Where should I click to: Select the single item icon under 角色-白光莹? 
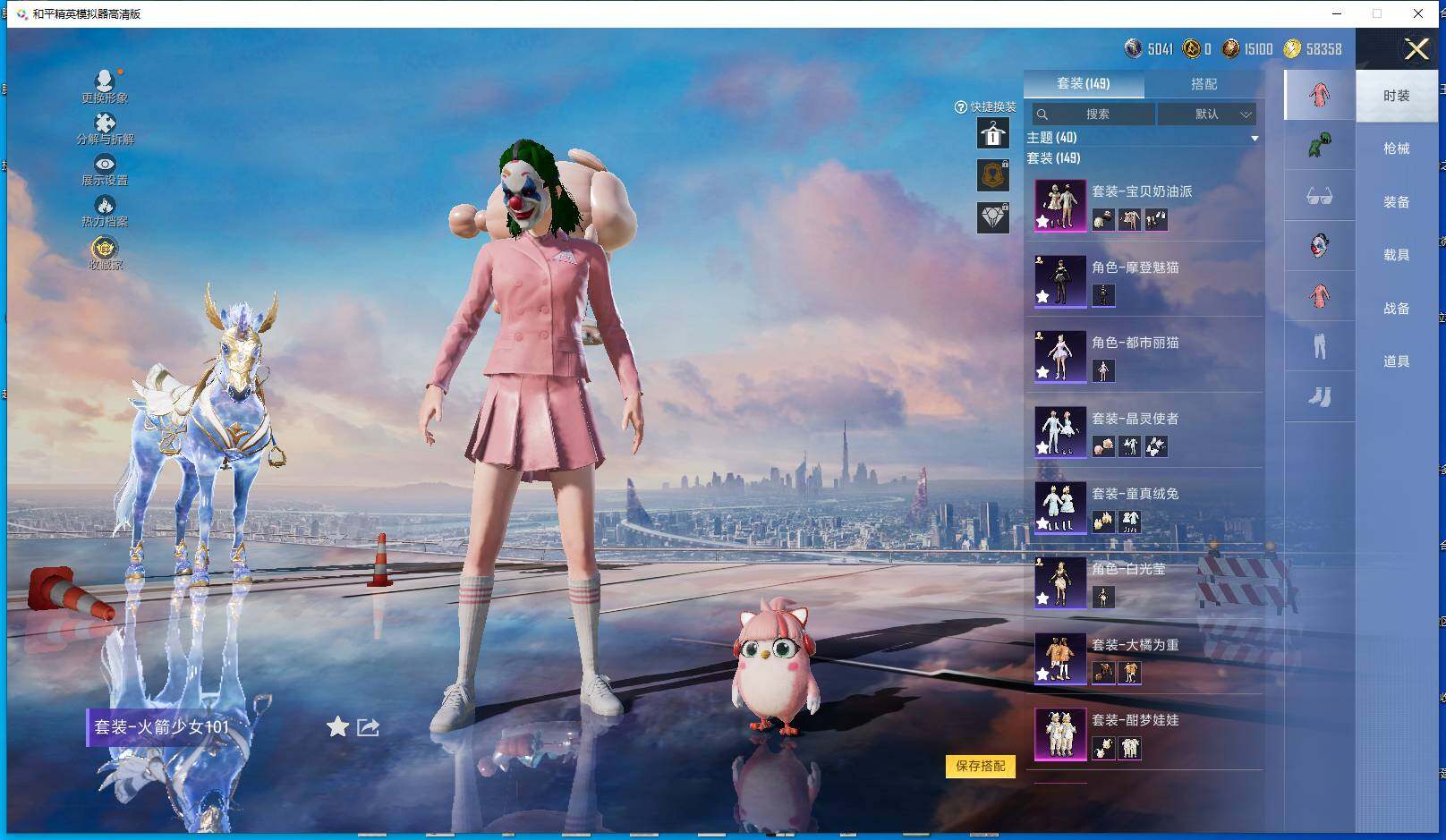coord(1103,597)
